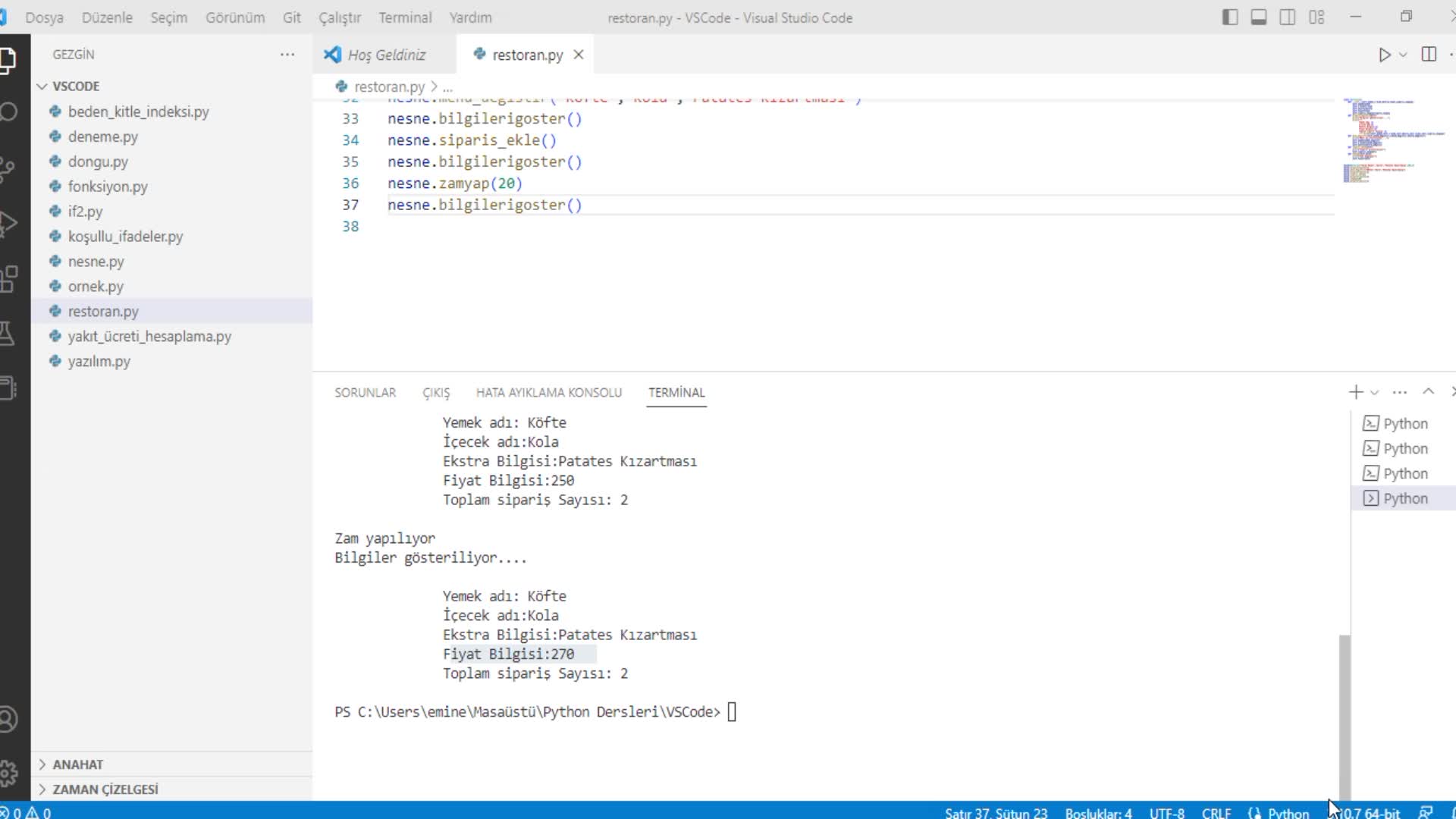The height and width of the screenshot is (819, 1456).
Task: Open the Explorer view in activity bar
Action: [x=8, y=59]
